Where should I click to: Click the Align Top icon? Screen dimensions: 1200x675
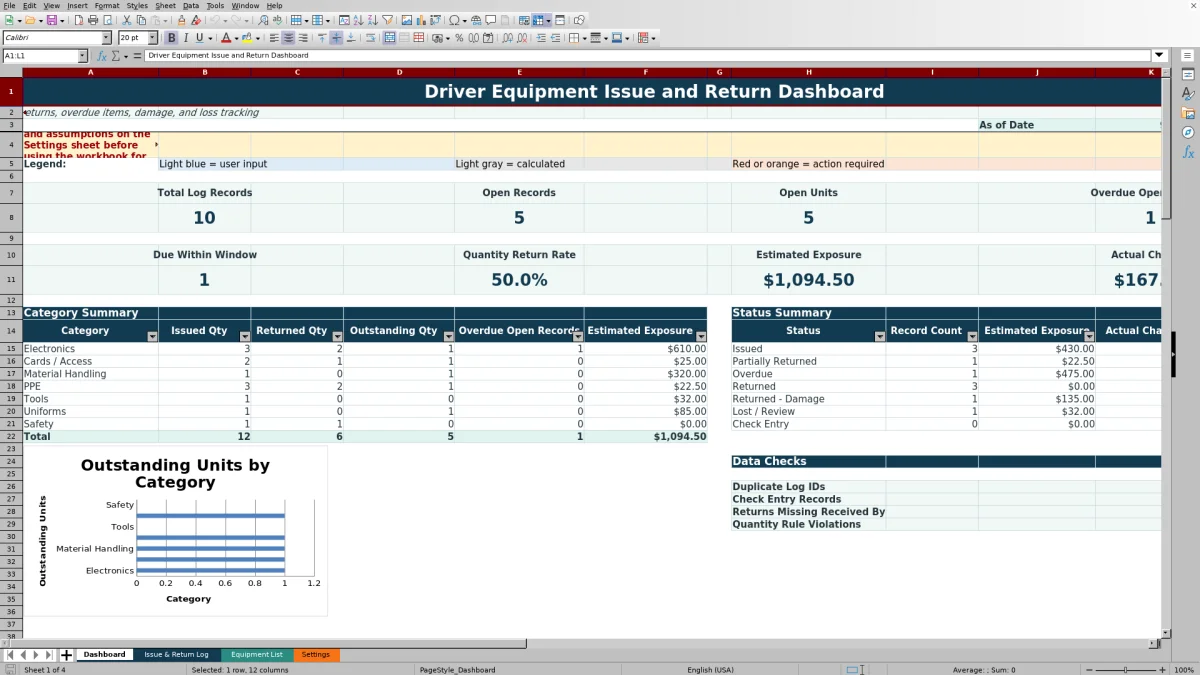[322, 38]
